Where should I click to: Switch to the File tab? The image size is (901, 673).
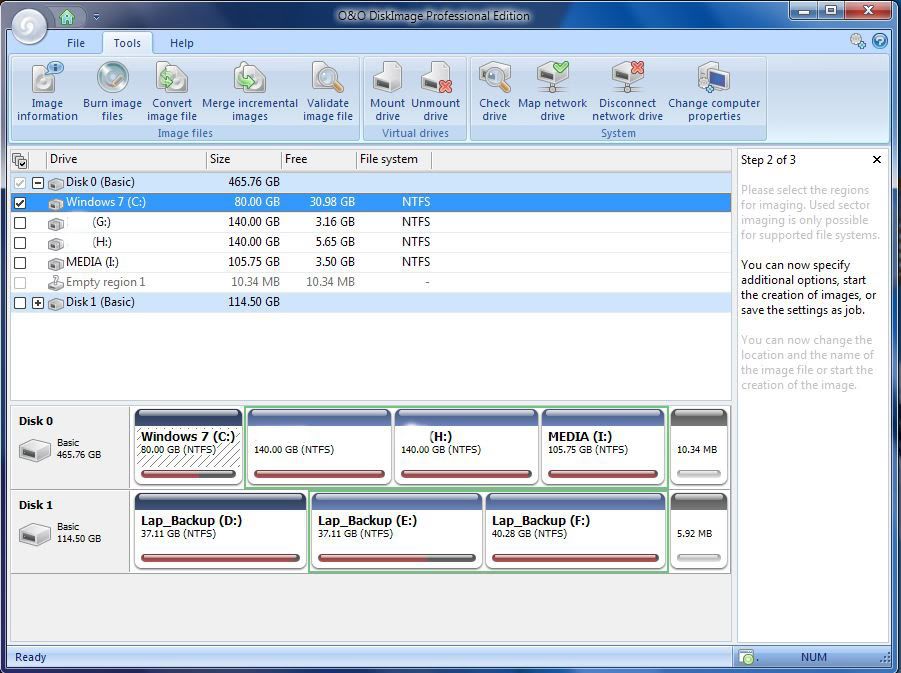76,43
